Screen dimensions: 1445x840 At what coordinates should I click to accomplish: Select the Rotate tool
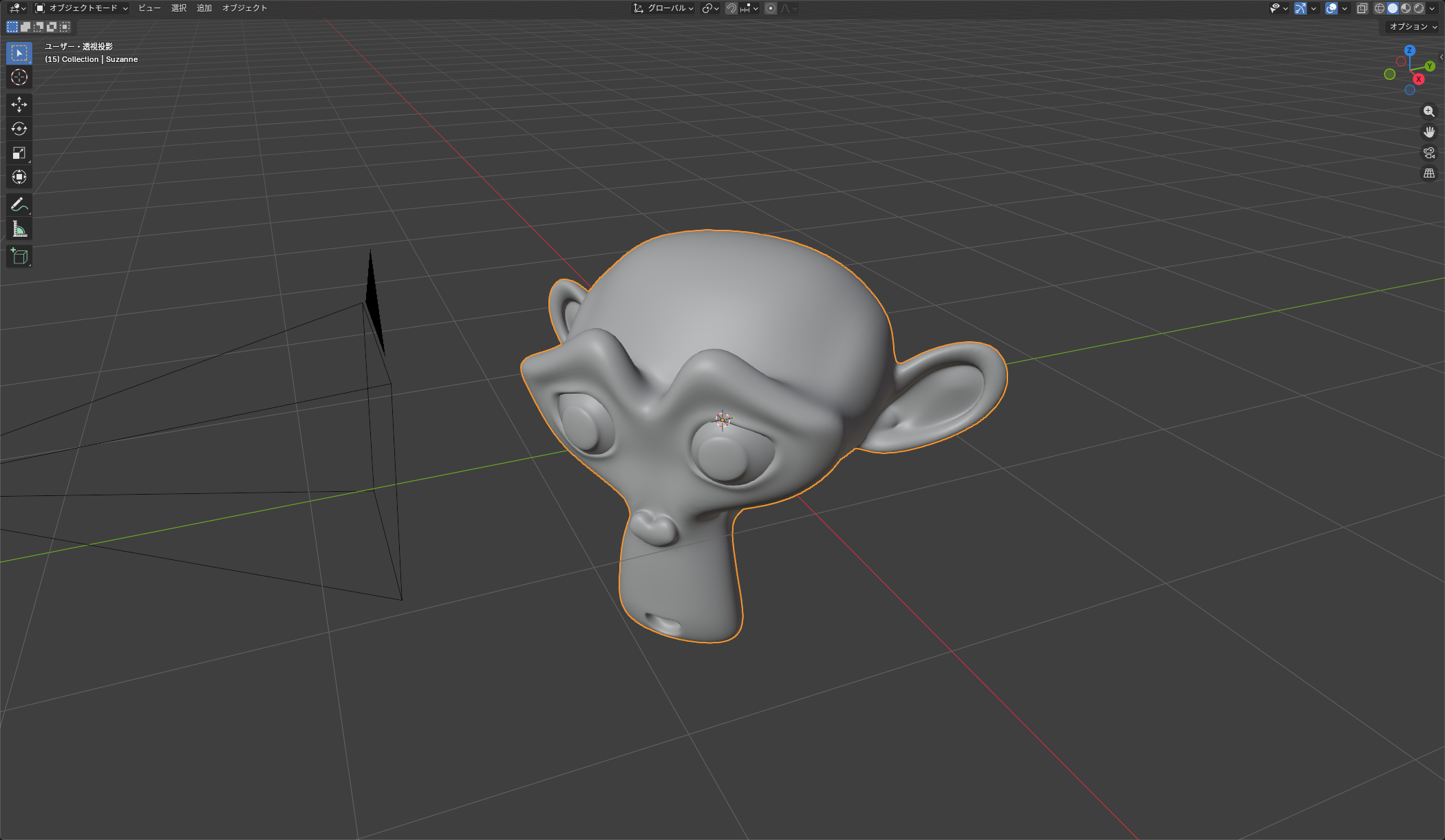pyautogui.click(x=19, y=129)
